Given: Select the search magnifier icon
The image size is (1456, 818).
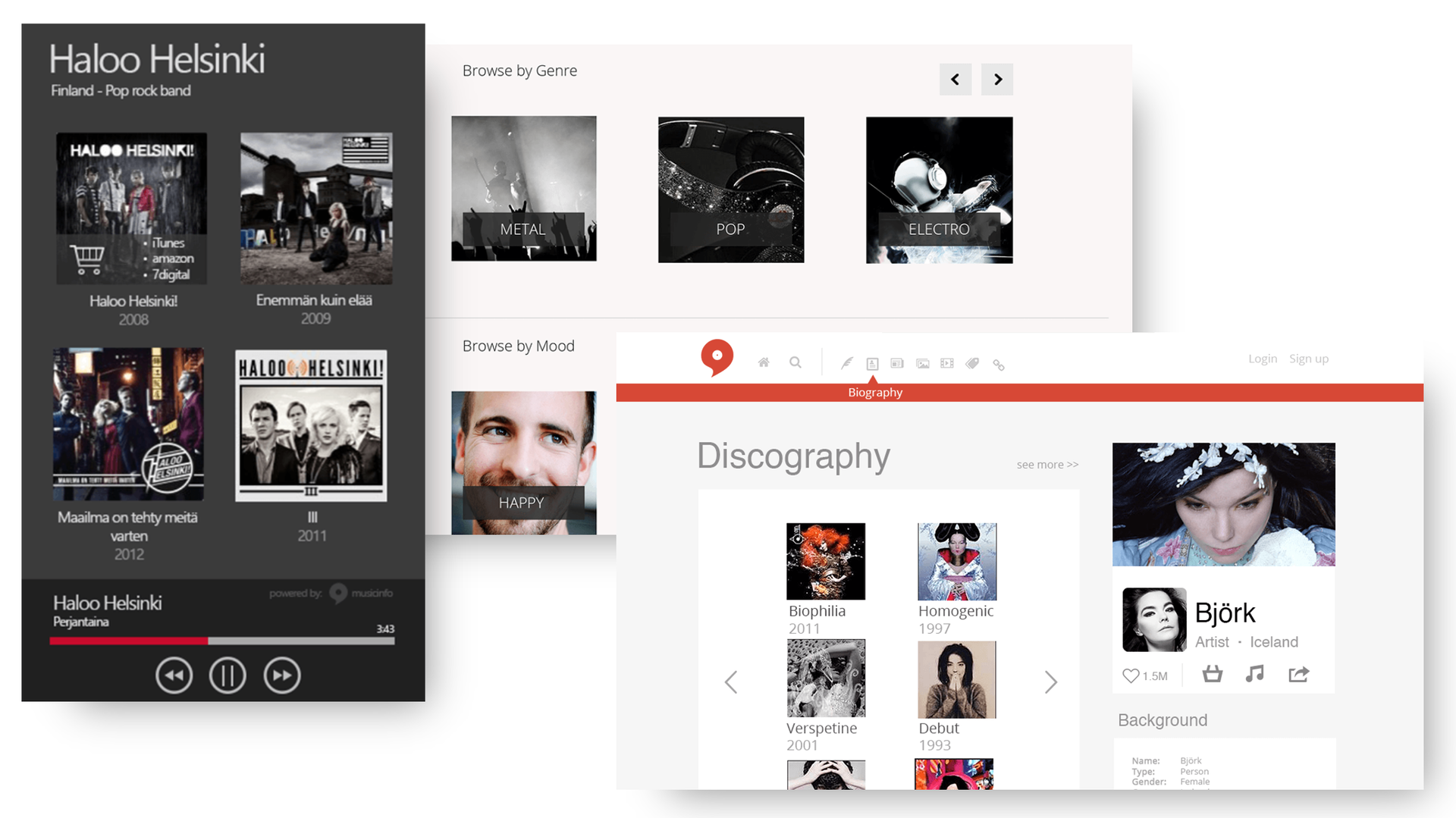Looking at the screenshot, I should 795,362.
